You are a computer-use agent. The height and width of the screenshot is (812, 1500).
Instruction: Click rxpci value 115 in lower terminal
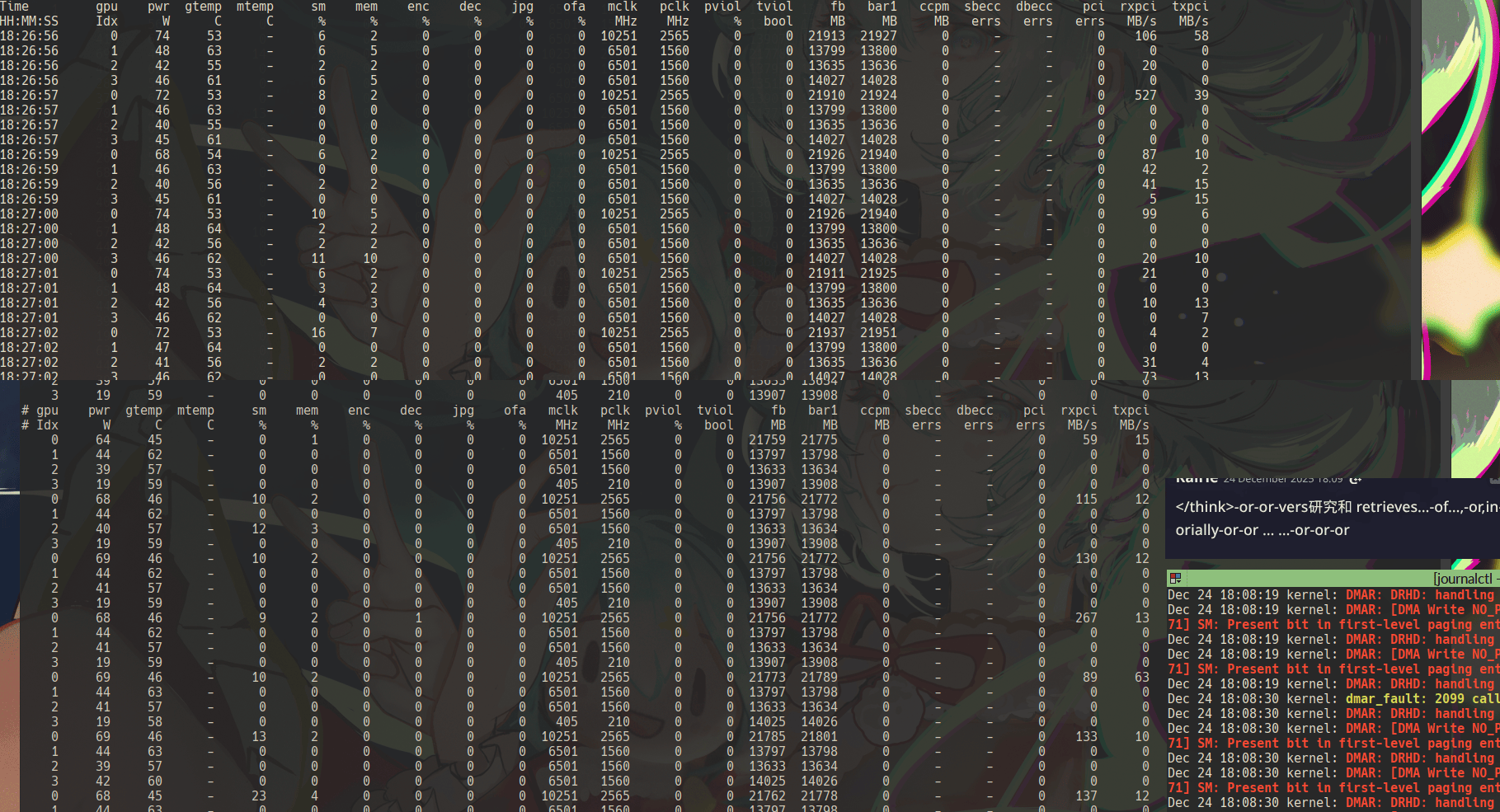coord(1086,500)
